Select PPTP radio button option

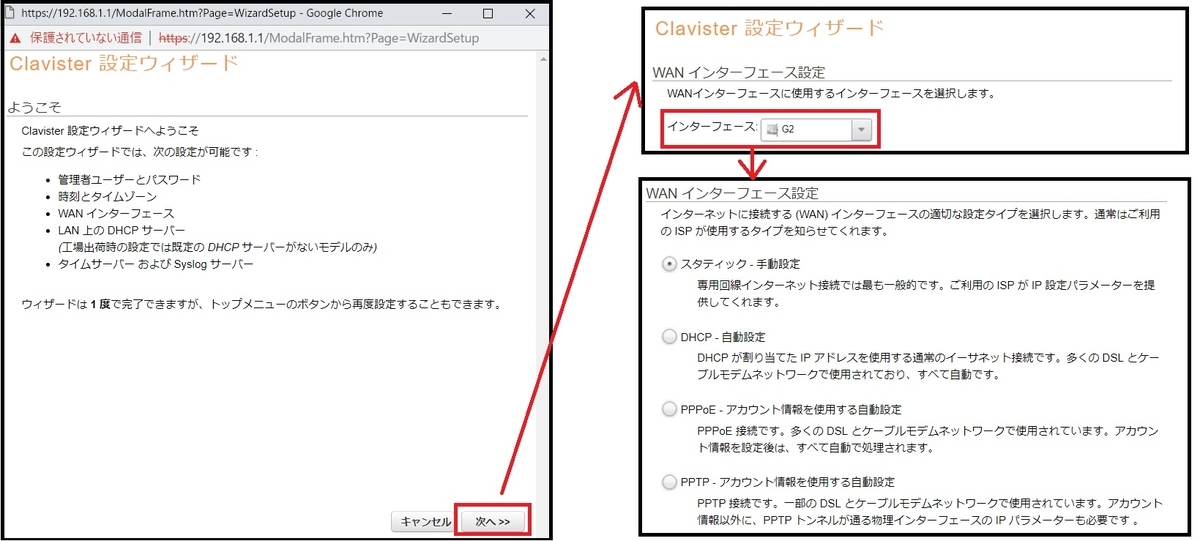coord(670,483)
